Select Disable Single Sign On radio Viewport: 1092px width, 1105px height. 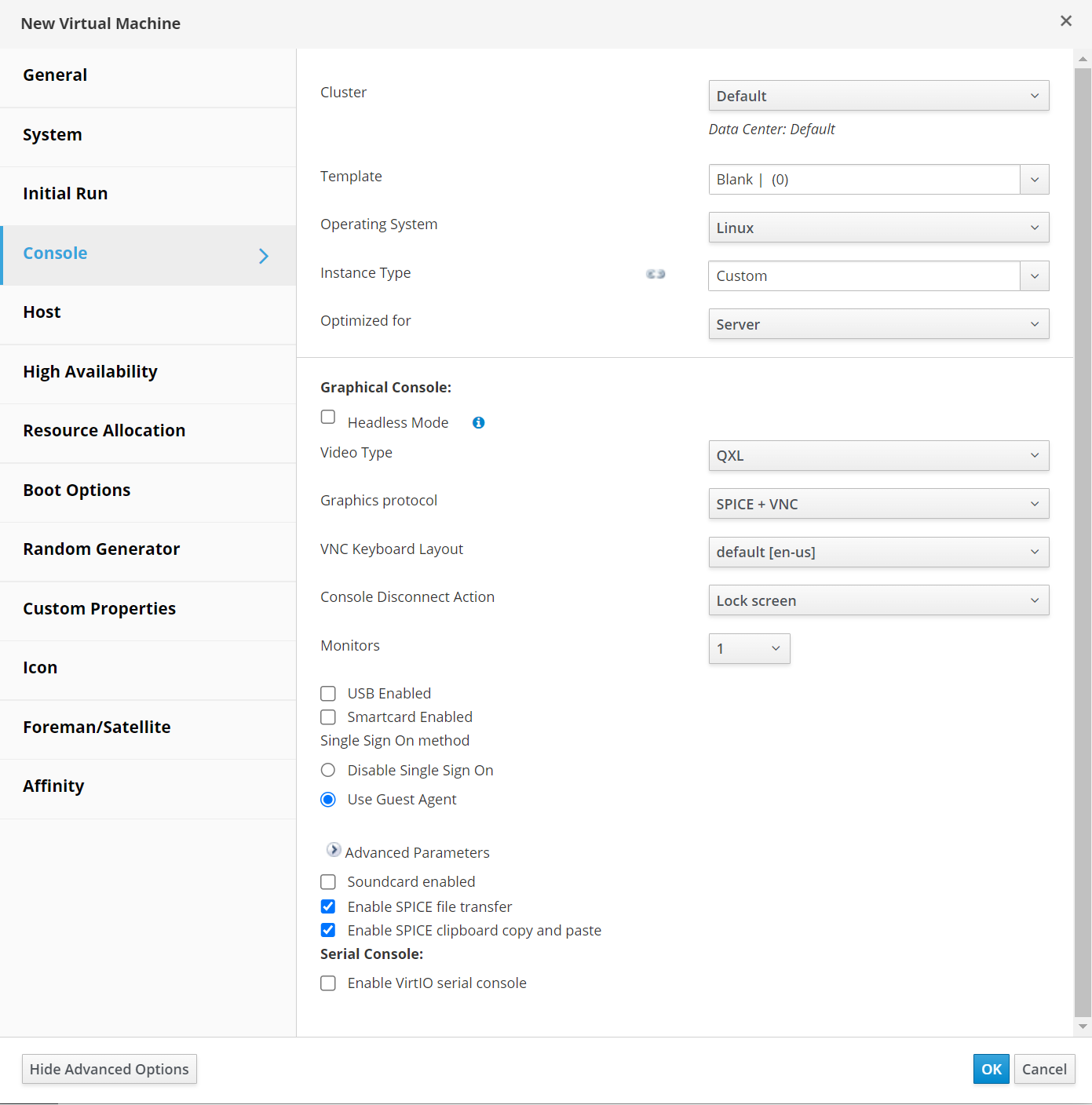328,771
